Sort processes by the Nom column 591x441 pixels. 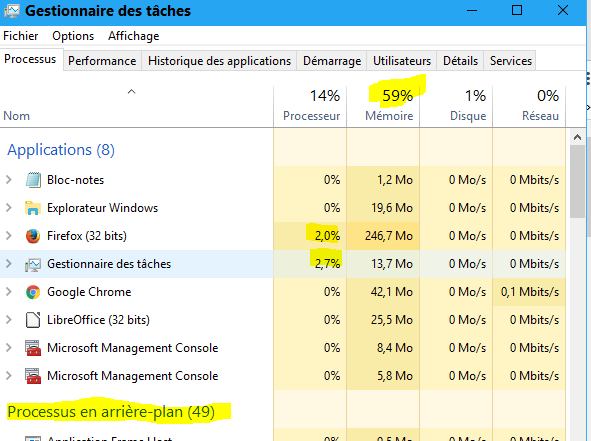coord(136,107)
